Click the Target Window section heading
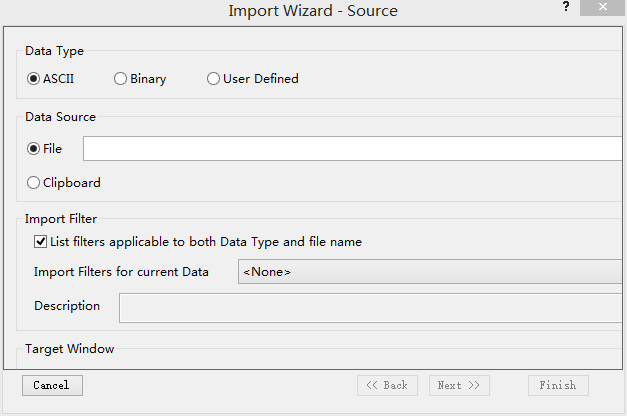The width and height of the screenshot is (627, 416). pos(70,349)
